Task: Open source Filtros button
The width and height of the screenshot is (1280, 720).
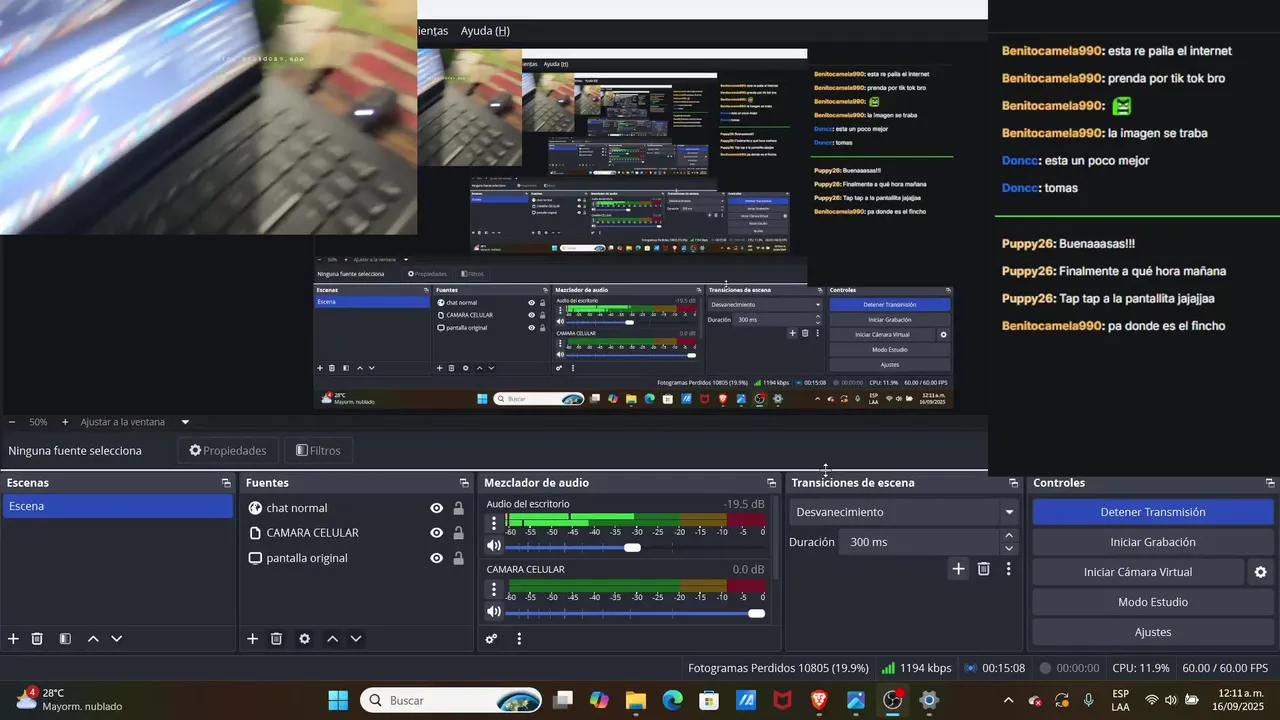Action: point(319,451)
